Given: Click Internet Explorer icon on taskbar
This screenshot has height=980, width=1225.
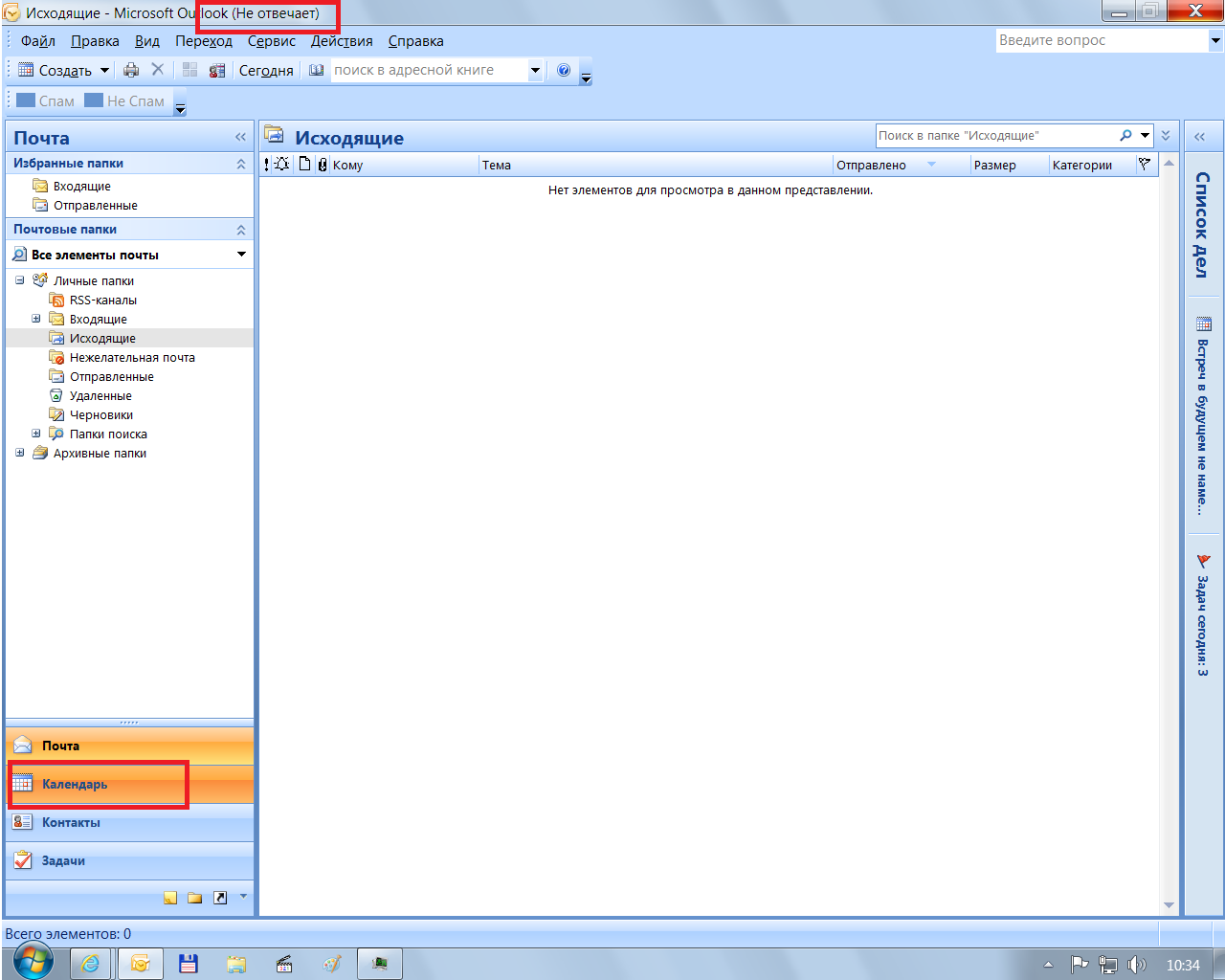Looking at the screenshot, I should (91, 964).
